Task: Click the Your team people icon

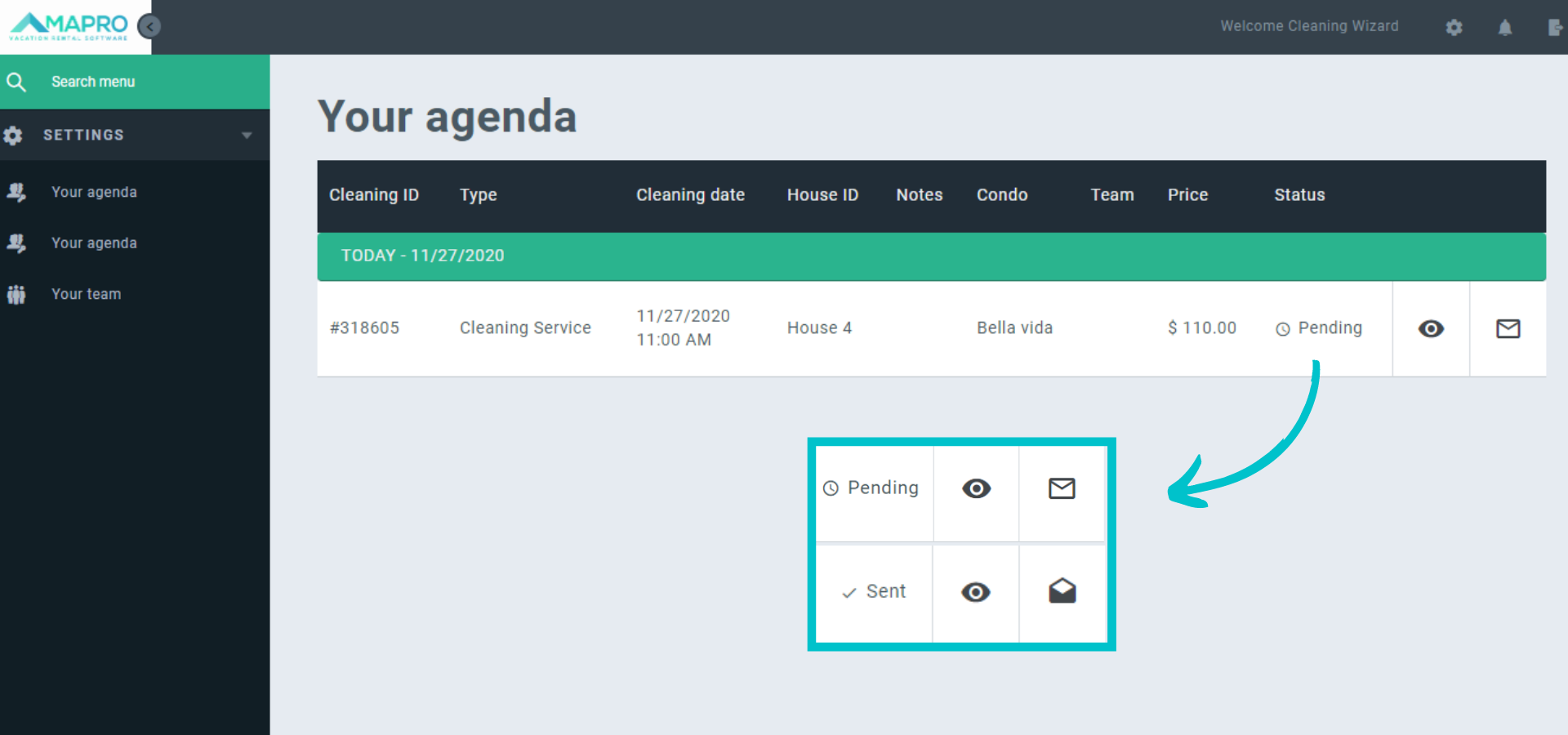Action: 16,294
